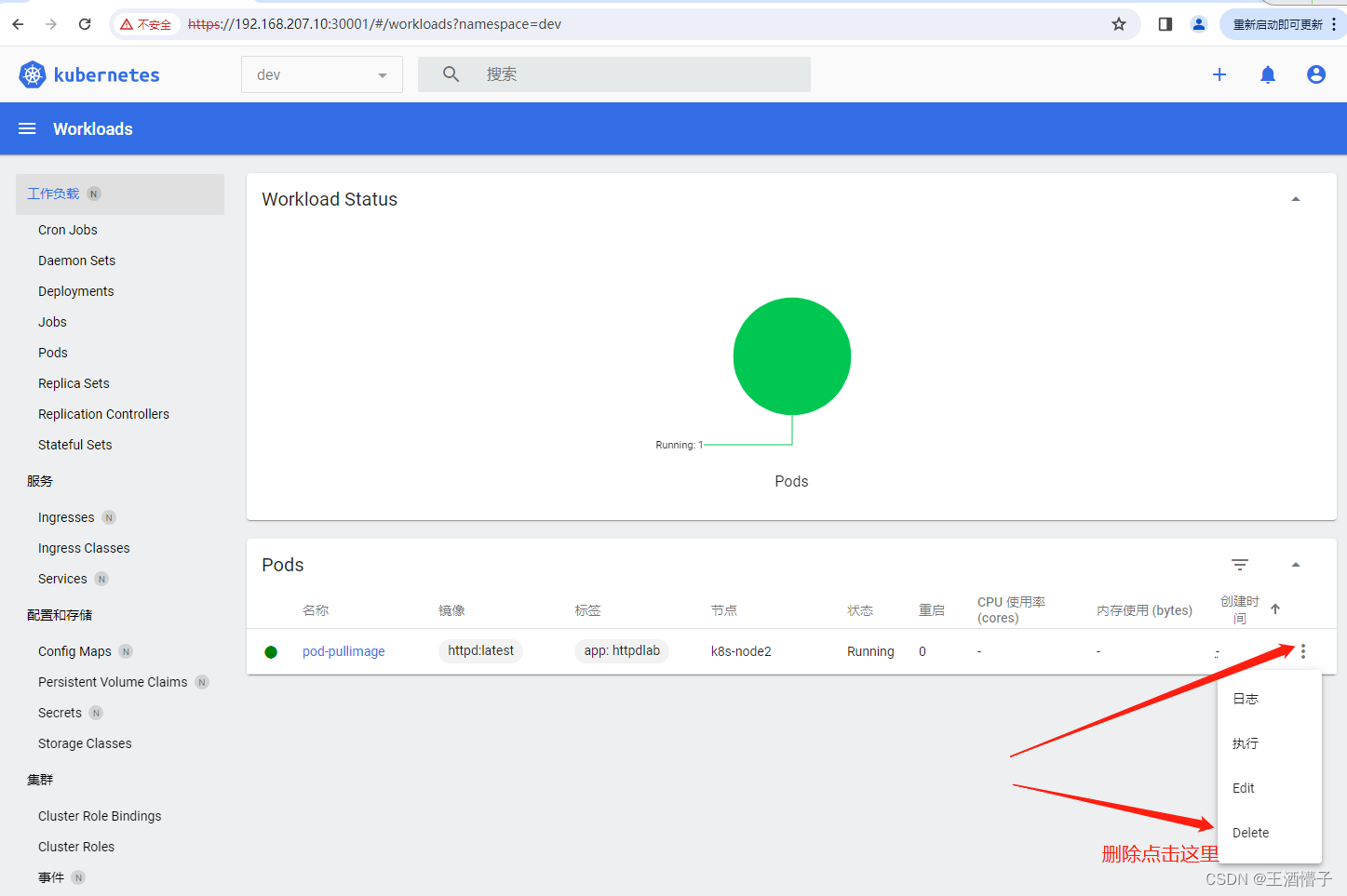The width and height of the screenshot is (1347, 896).
Task: Click the app: httpdlab label chip
Action: click(622, 650)
